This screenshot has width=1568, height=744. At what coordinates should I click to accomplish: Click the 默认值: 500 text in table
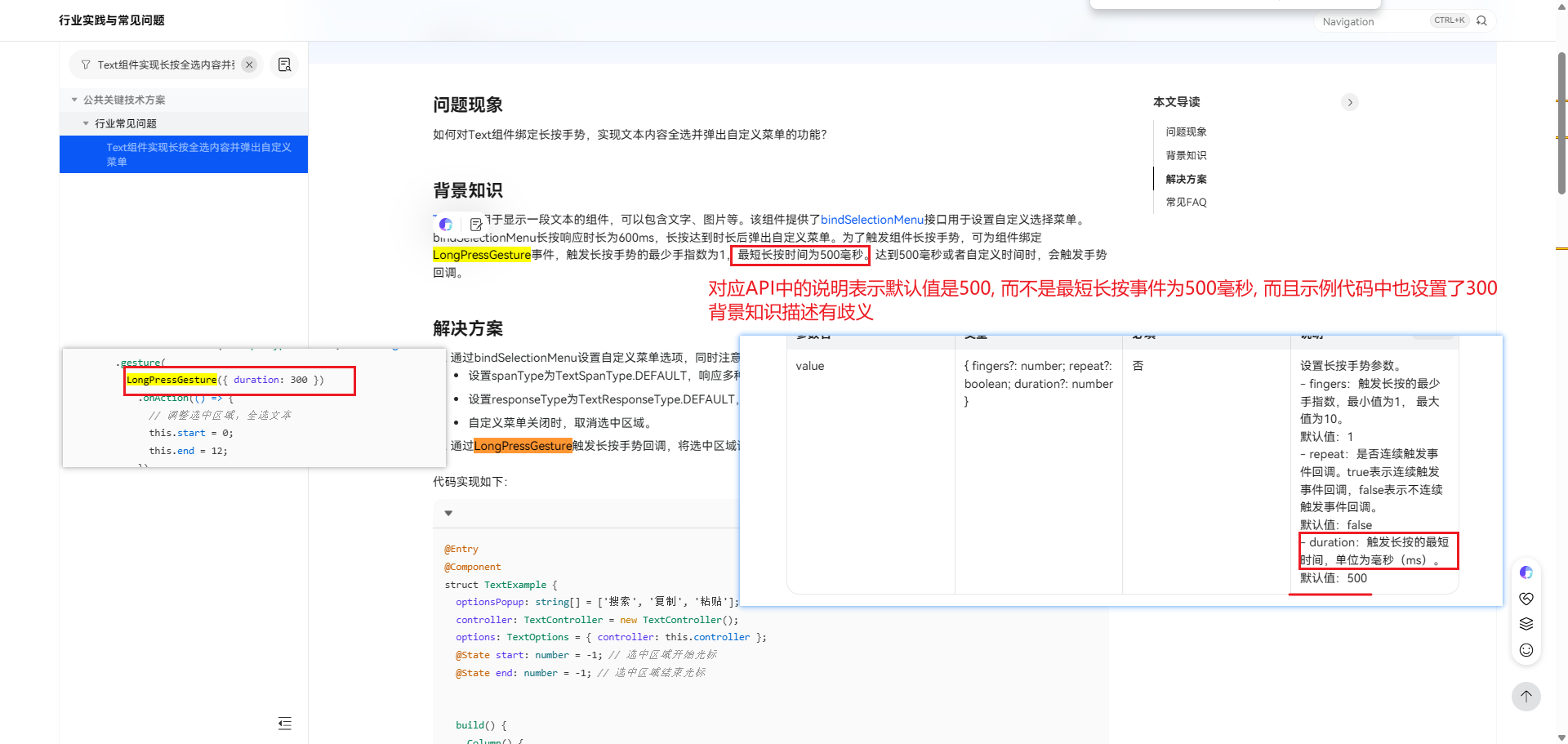pos(1334,578)
